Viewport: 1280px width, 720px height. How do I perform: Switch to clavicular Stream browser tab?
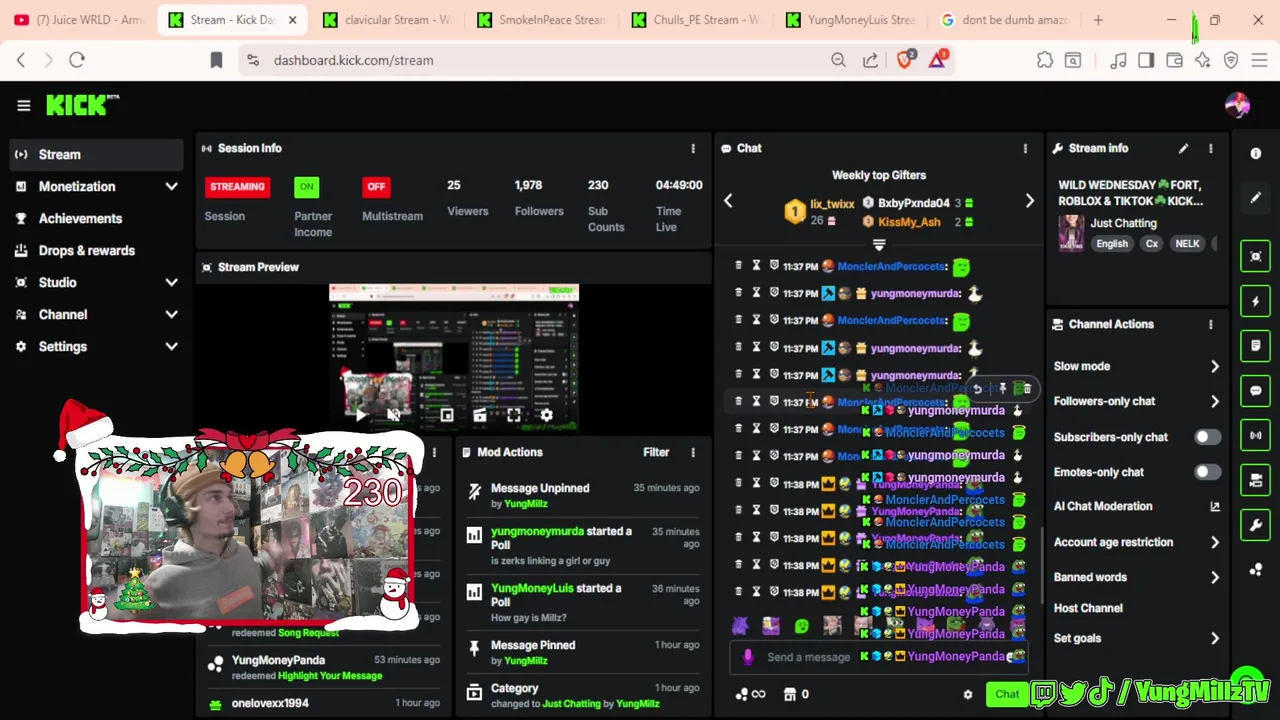(387, 20)
